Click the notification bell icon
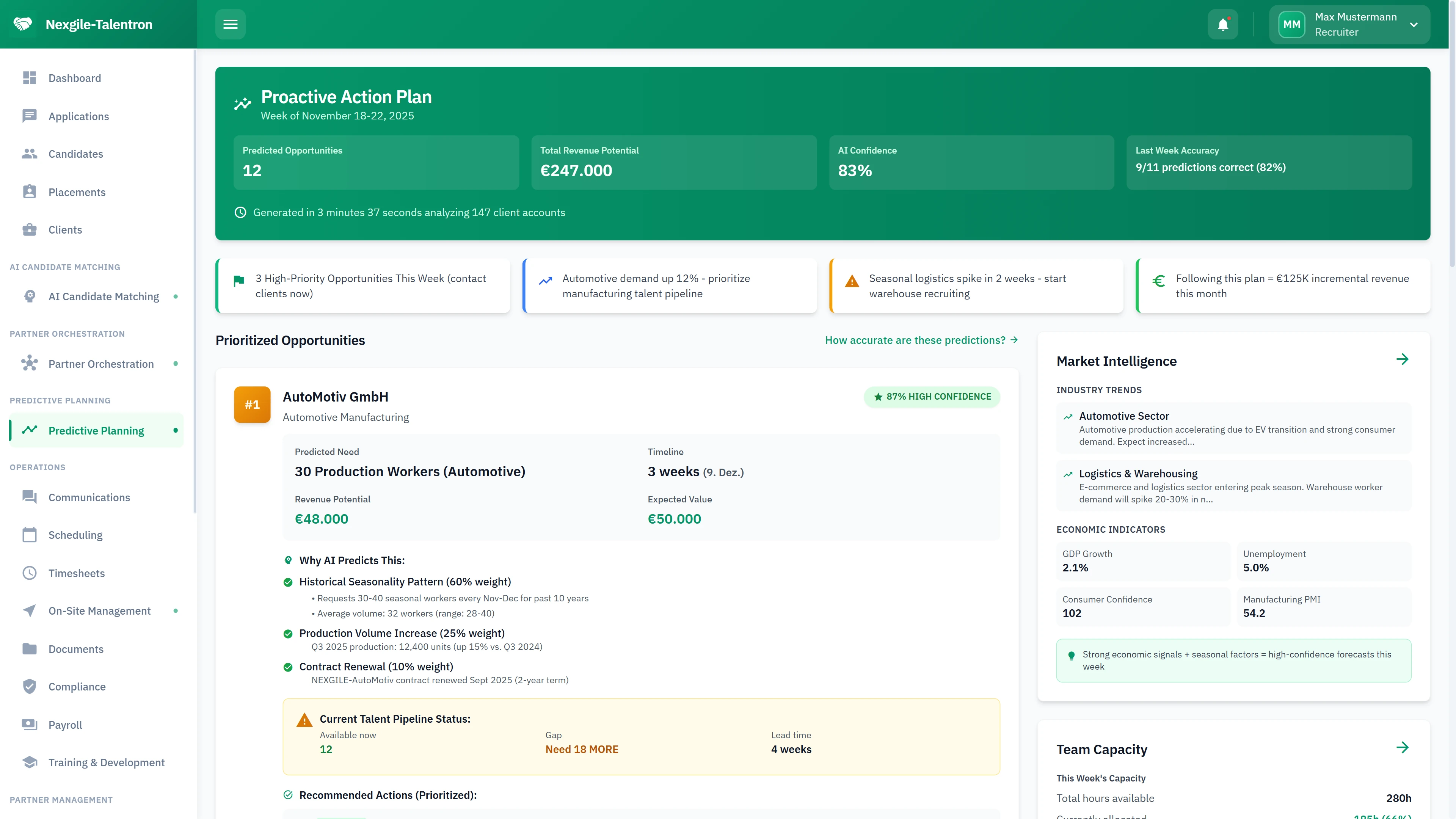This screenshot has width=1456, height=819. pos(1222,24)
